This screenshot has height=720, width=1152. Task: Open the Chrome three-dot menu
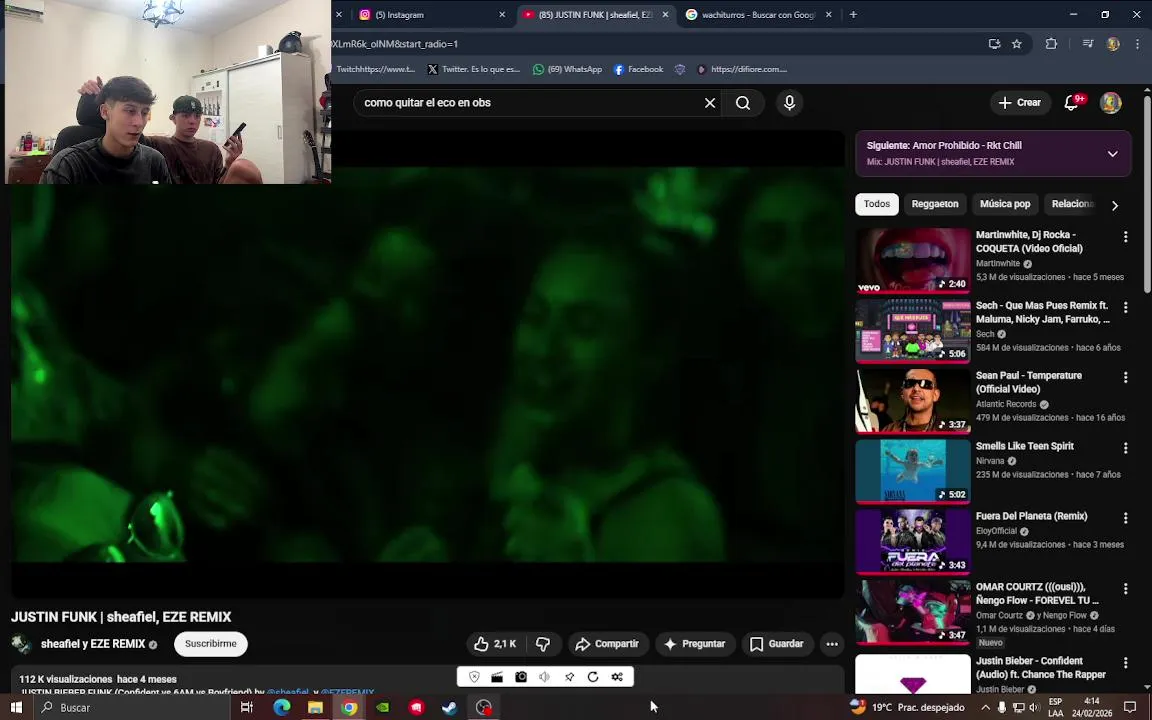[x=1137, y=44]
